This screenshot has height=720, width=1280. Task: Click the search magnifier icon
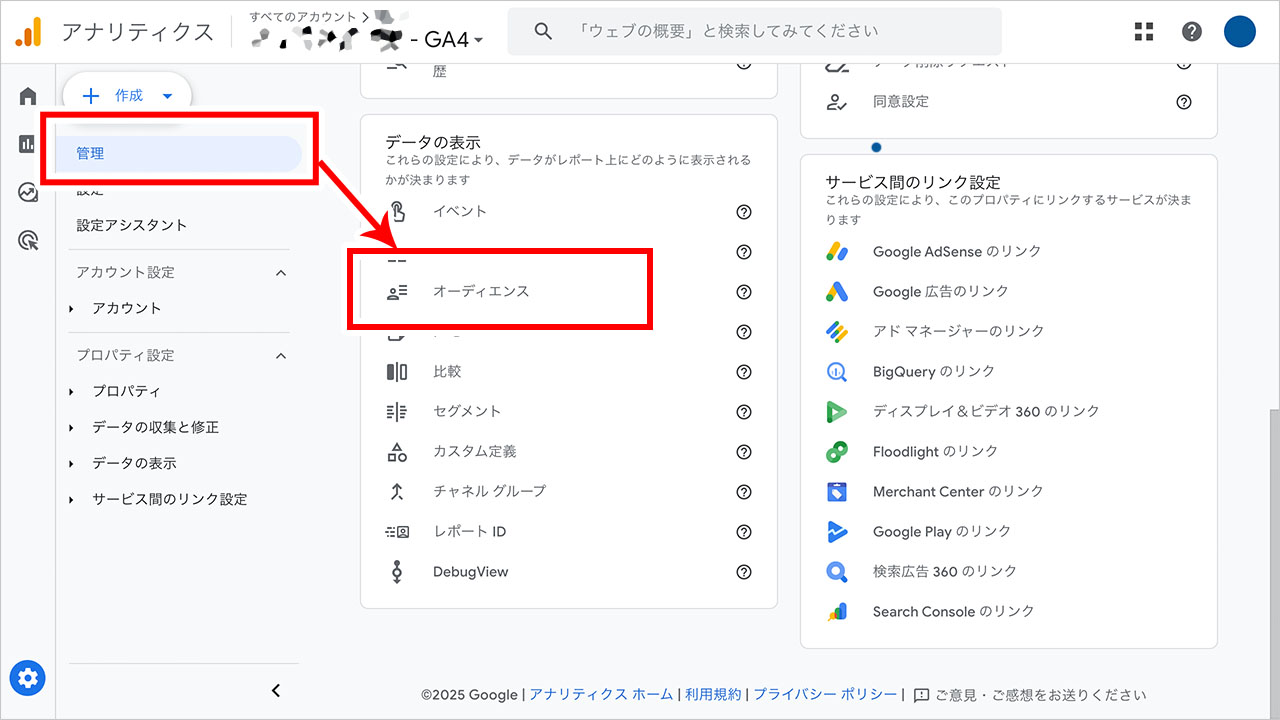point(543,31)
